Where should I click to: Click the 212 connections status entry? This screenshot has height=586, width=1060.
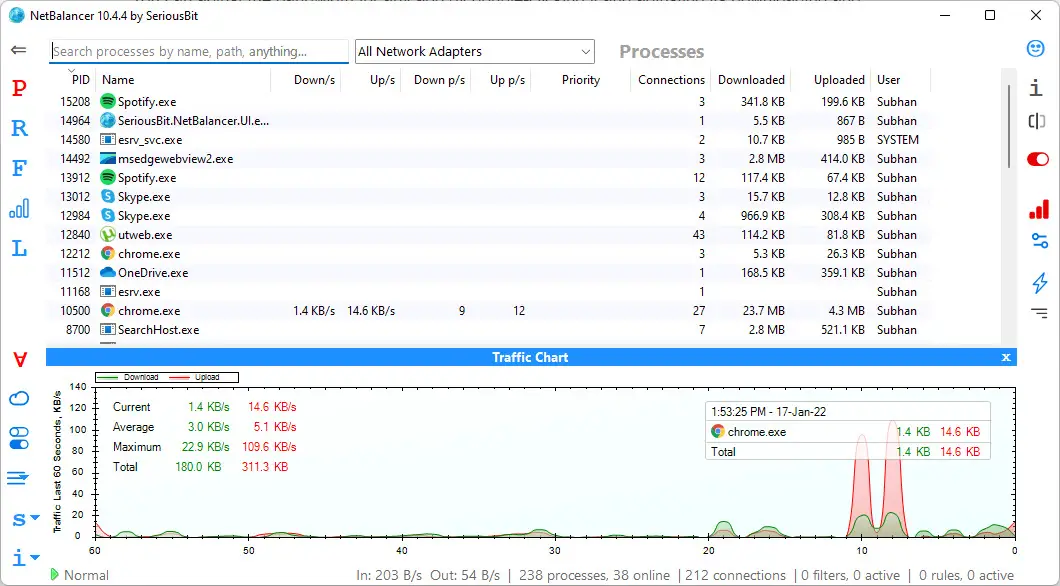[736, 575]
